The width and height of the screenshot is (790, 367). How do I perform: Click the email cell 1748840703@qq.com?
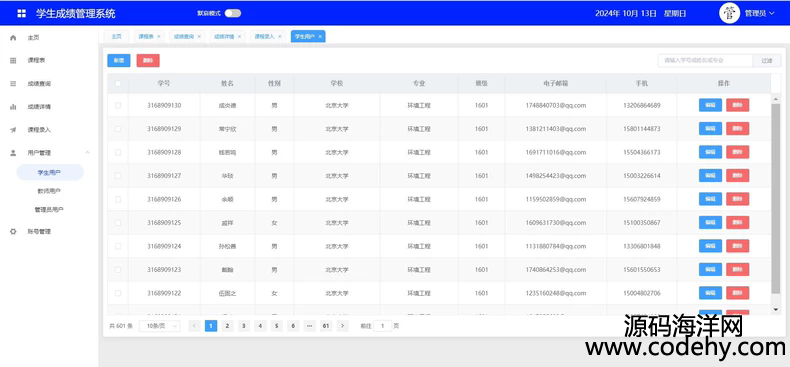click(x=555, y=105)
